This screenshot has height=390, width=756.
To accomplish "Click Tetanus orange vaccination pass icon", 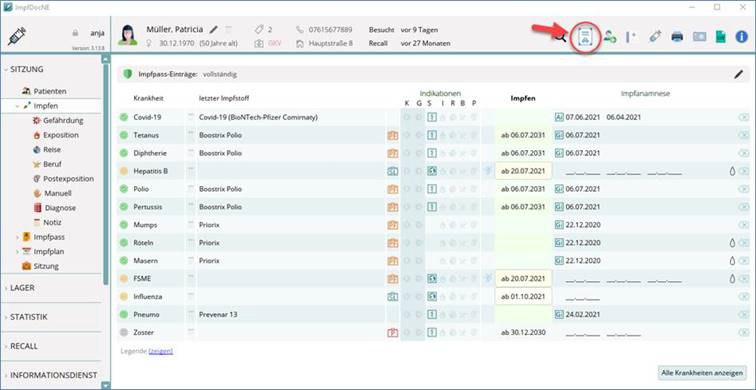I will coord(392,135).
